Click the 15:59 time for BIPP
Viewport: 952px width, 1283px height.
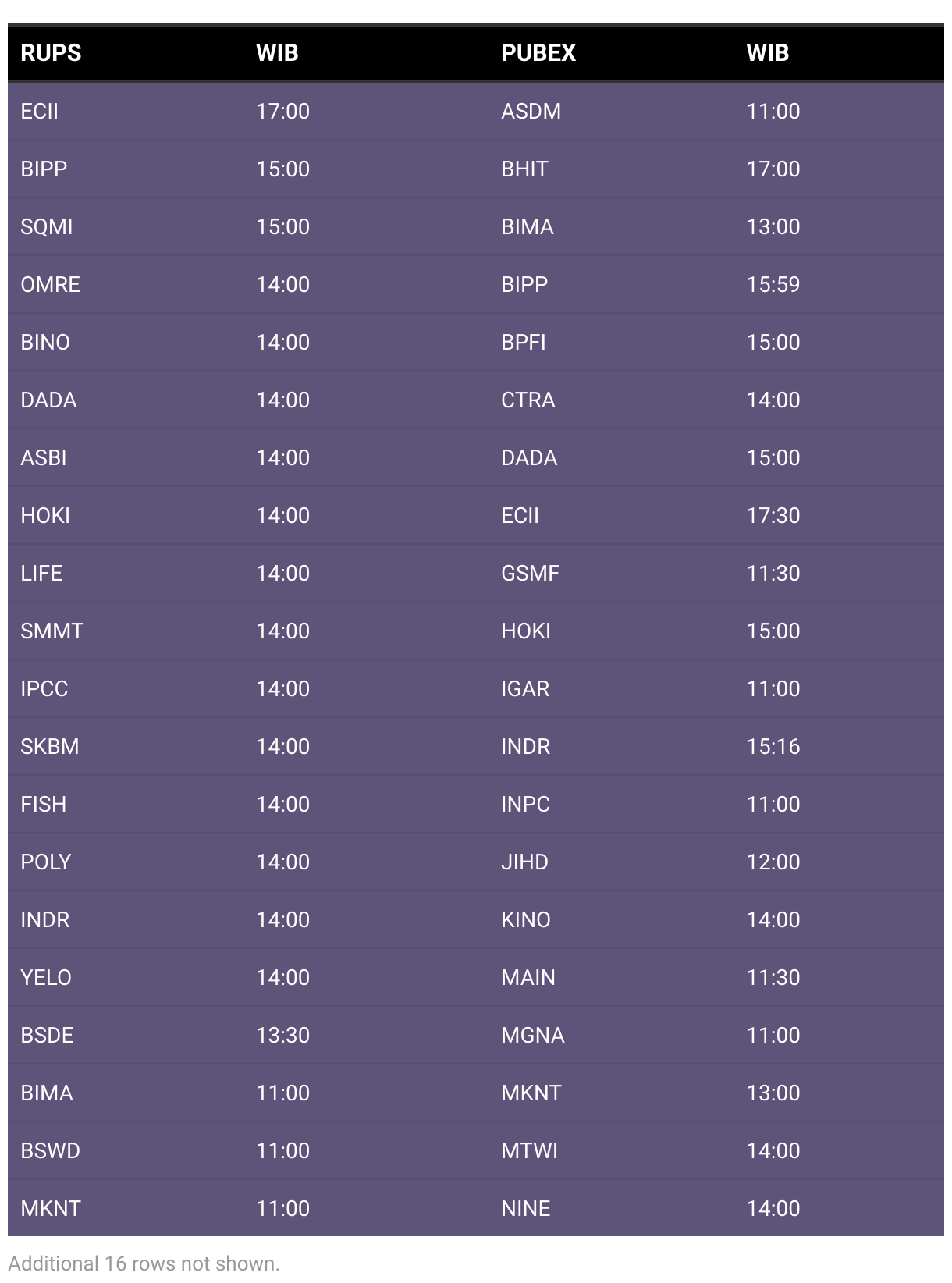pos(773,284)
